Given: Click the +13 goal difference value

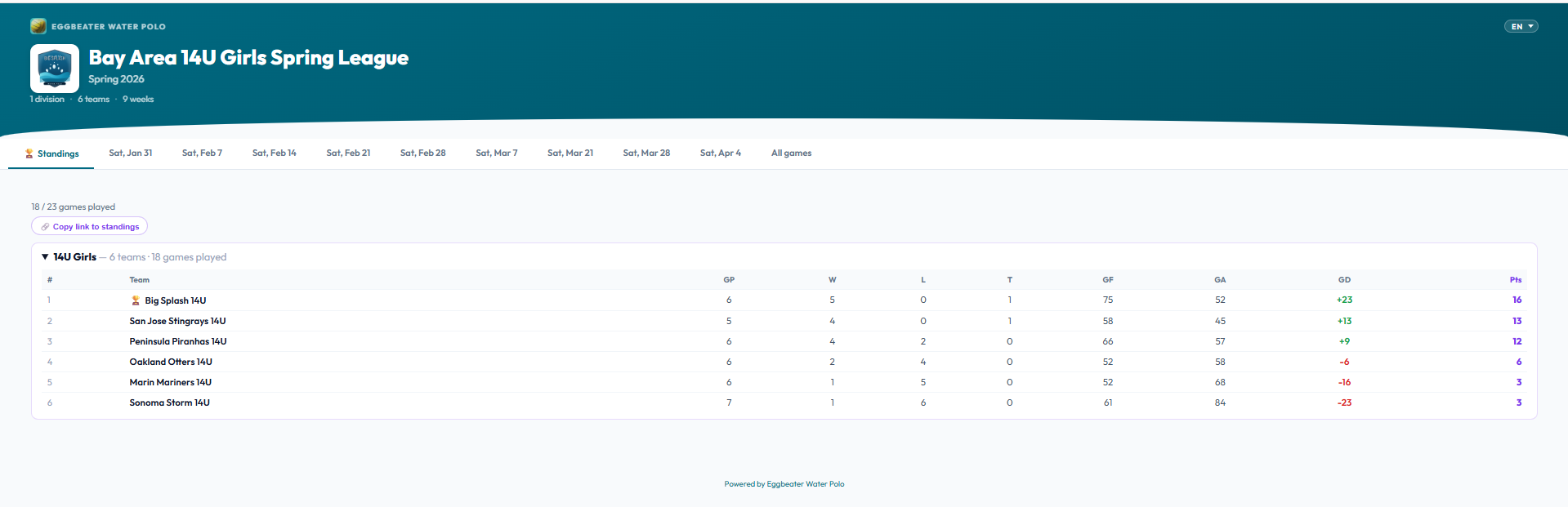Looking at the screenshot, I should [x=1344, y=321].
